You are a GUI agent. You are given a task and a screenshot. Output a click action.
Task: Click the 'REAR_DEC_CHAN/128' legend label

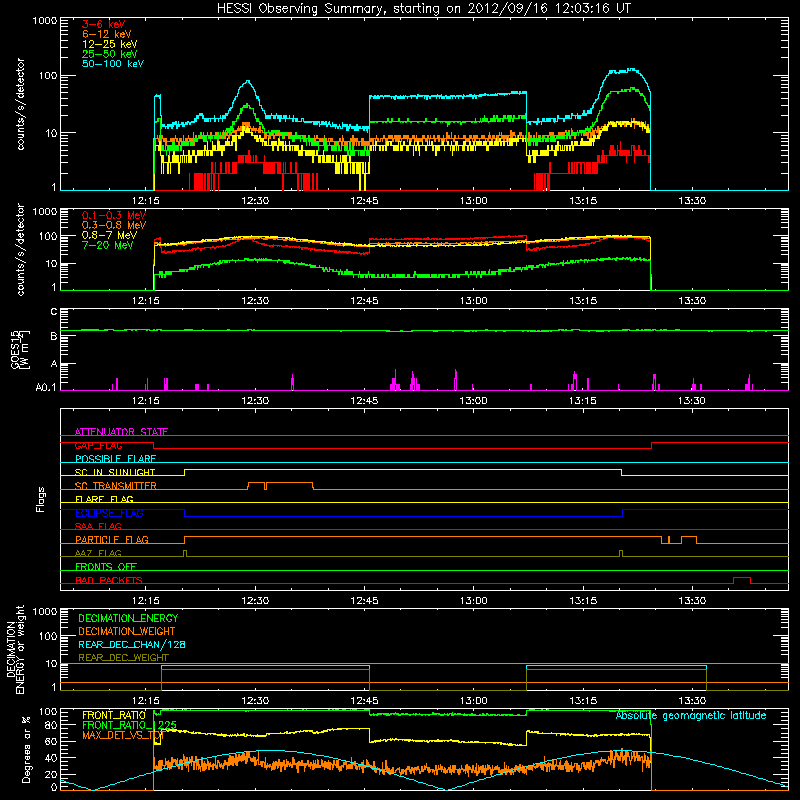point(132,645)
